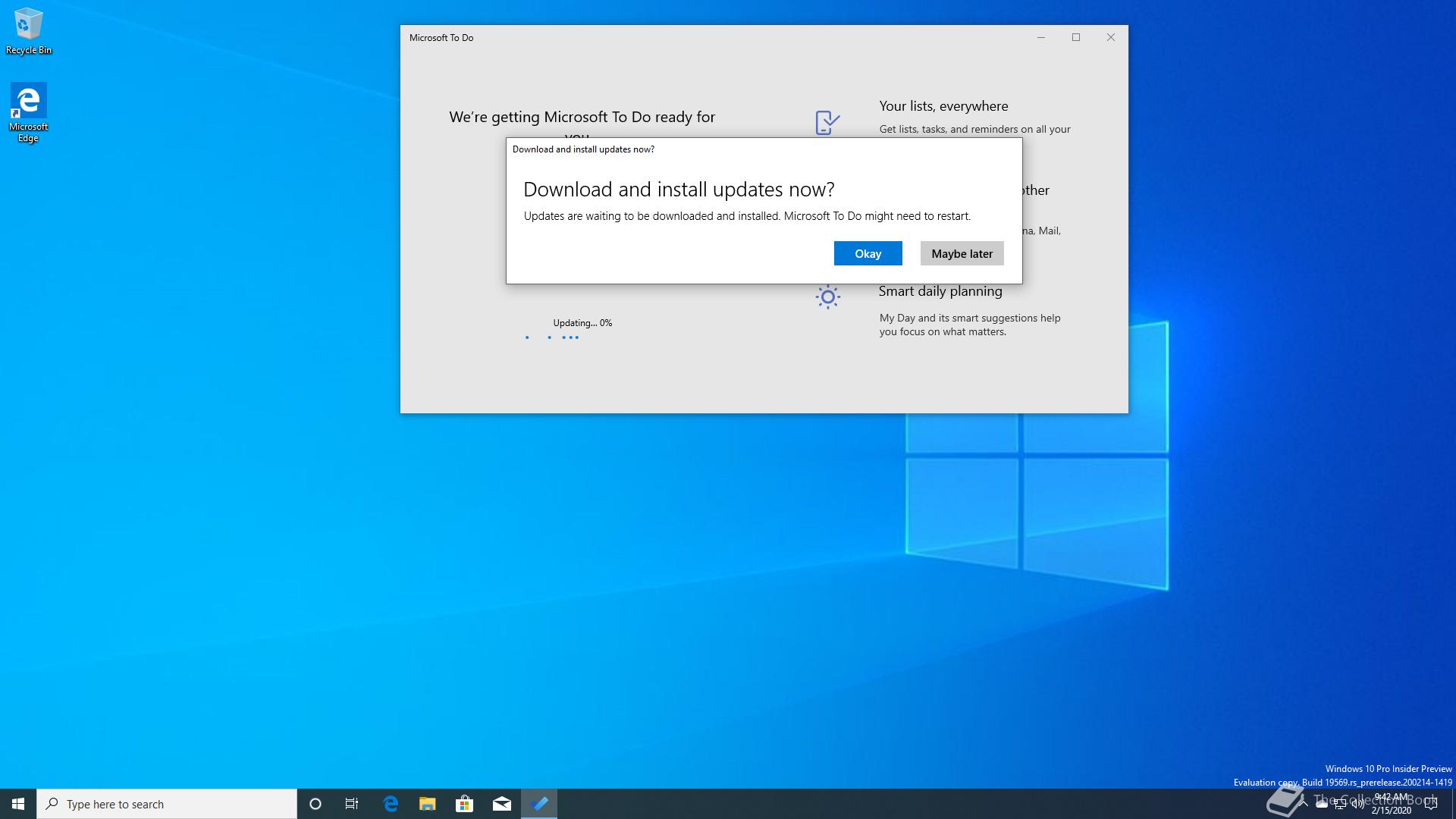Launch Edge from the taskbar
The image size is (1456, 819).
point(391,804)
